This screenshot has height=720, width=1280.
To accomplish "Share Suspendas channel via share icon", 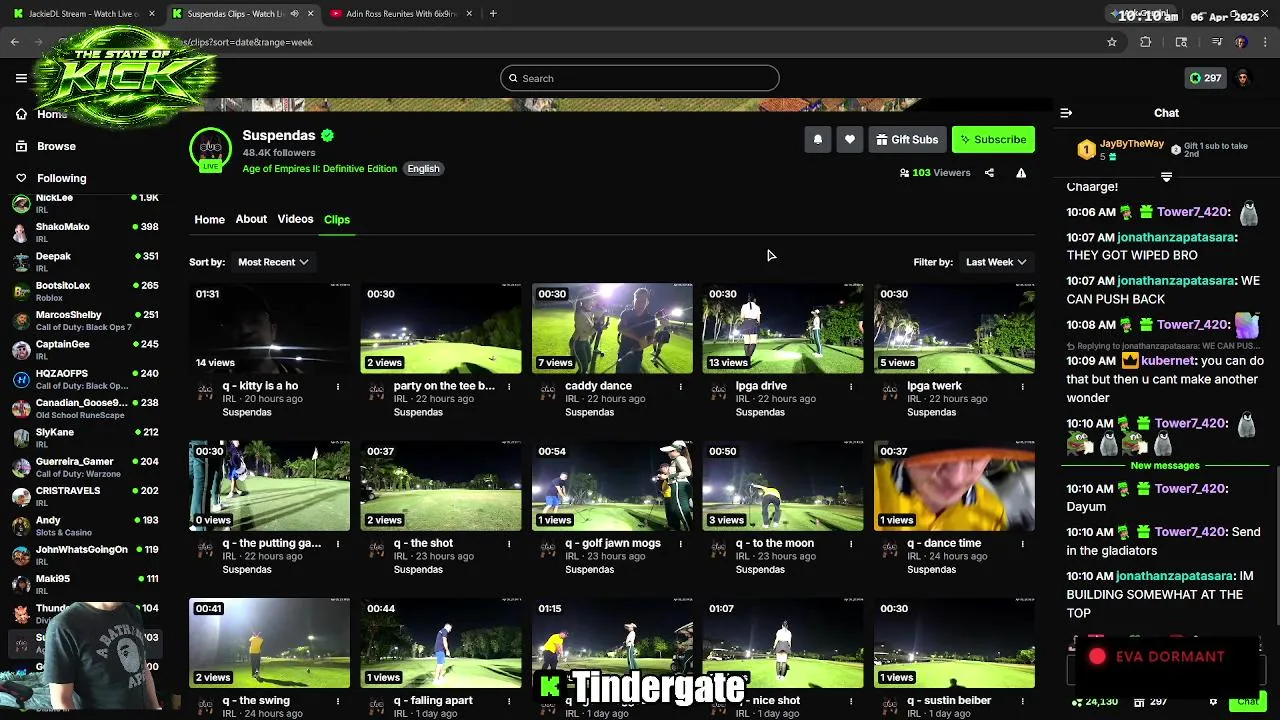I will [989, 173].
